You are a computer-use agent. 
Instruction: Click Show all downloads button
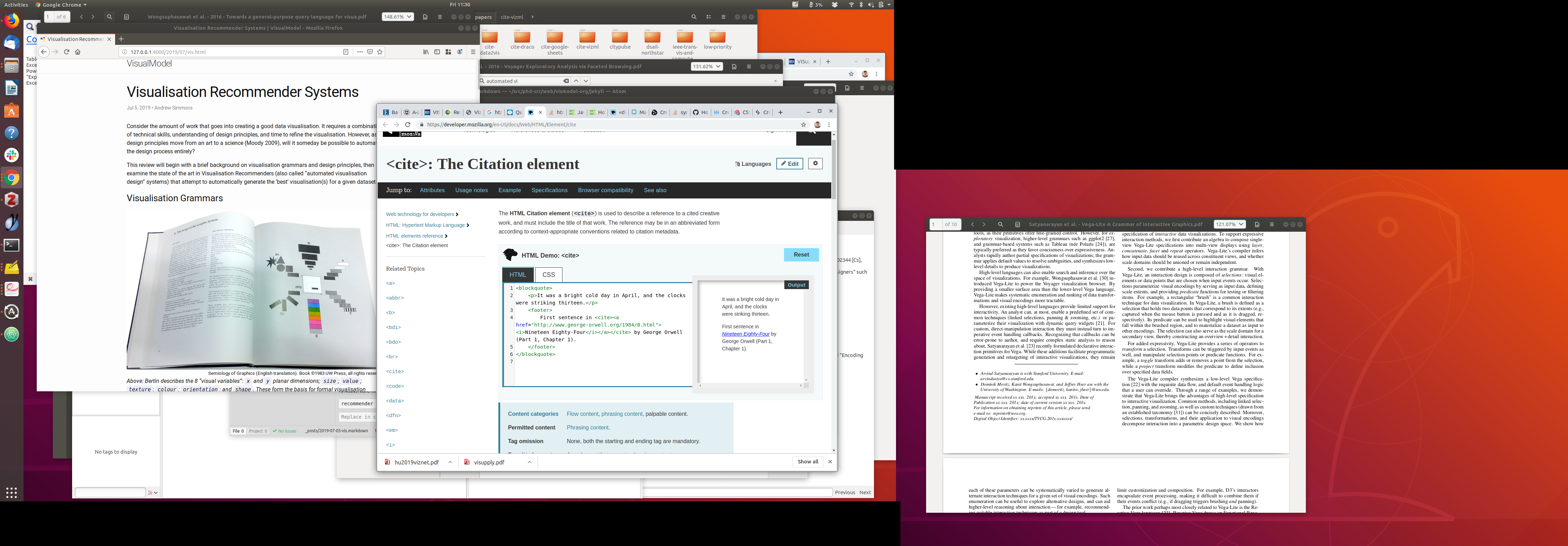[x=808, y=462]
